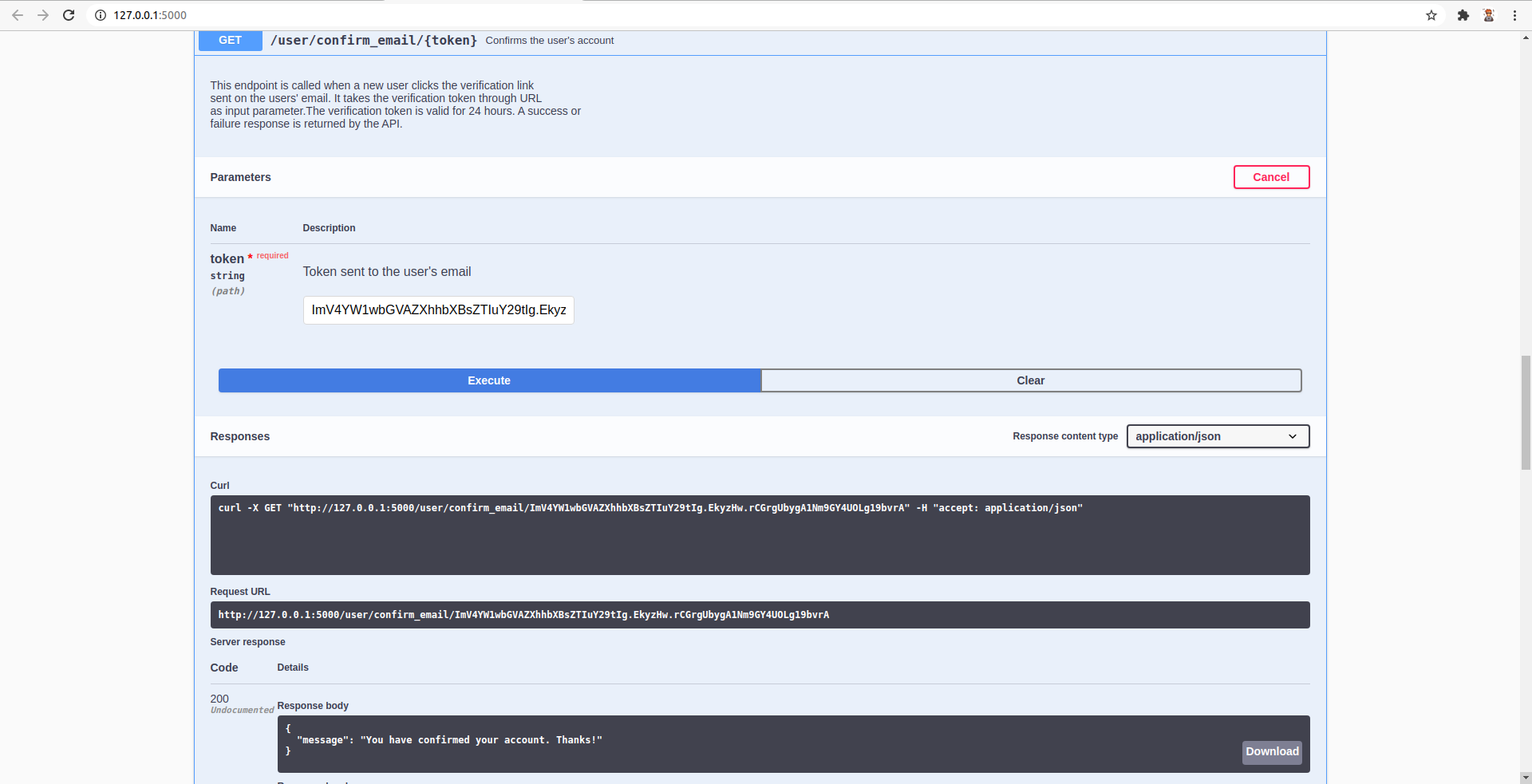Open the Response content type dropdown

click(1218, 436)
